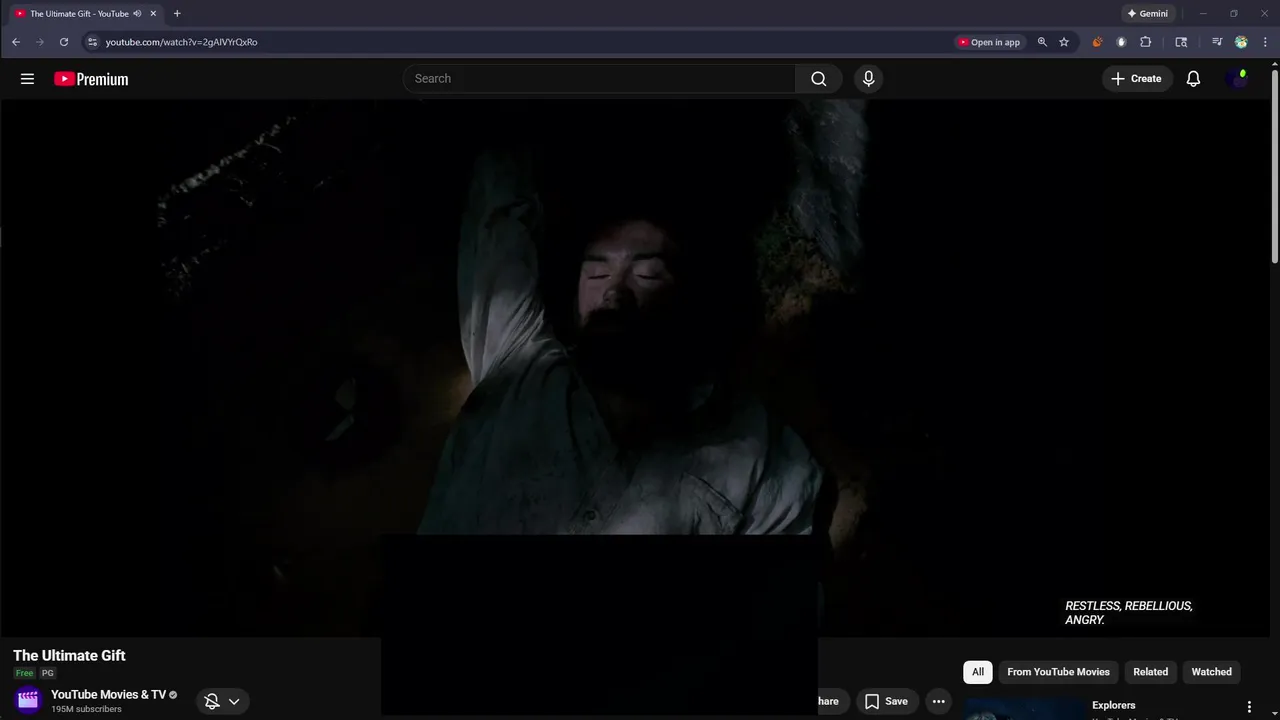This screenshot has width=1280, height=720.
Task: Click the page vertical scrollbar
Action: click(1275, 165)
